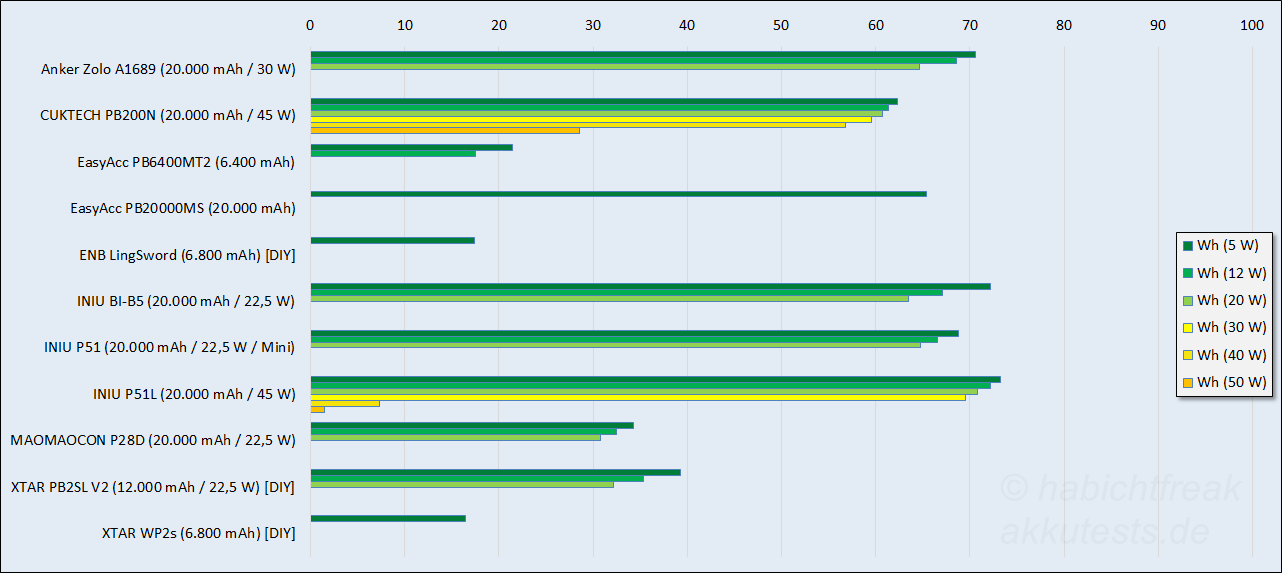The height and width of the screenshot is (573, 1282).
Task: Click the Wh (30 W) legend color swatch
Action: point(1188,327)
